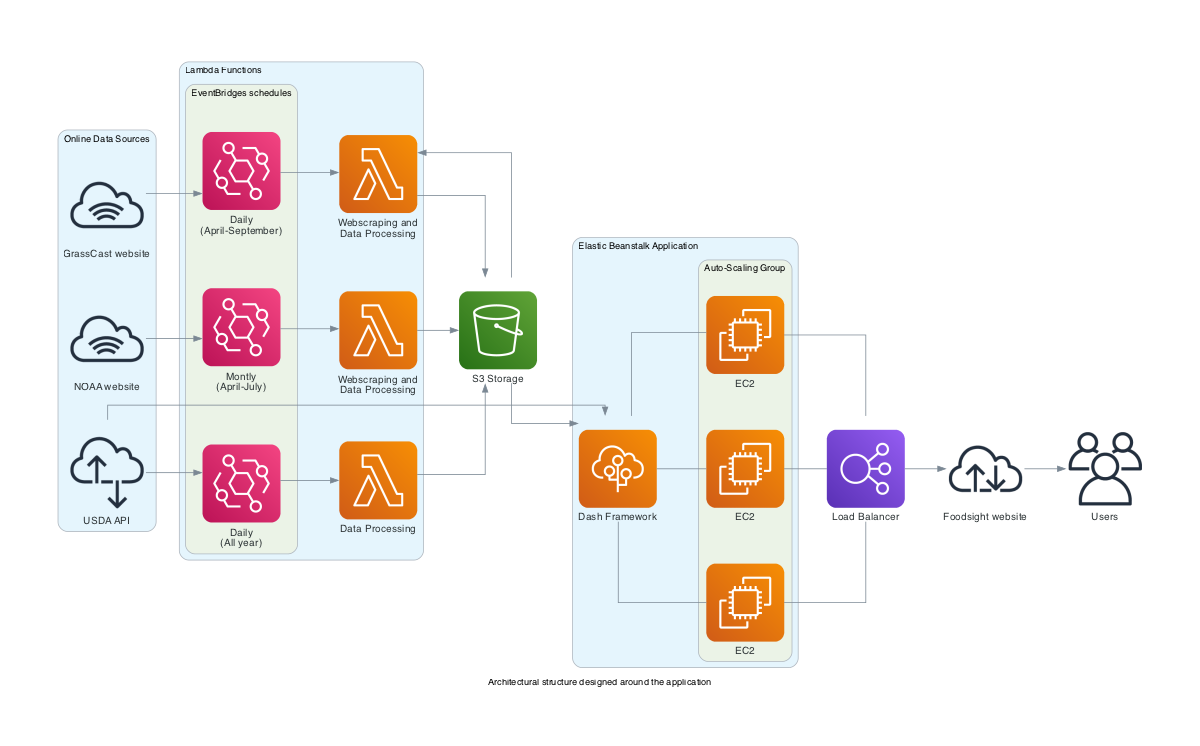Click the Users people icon
Screen dimensions: 1200x746
coord(1105,468)
